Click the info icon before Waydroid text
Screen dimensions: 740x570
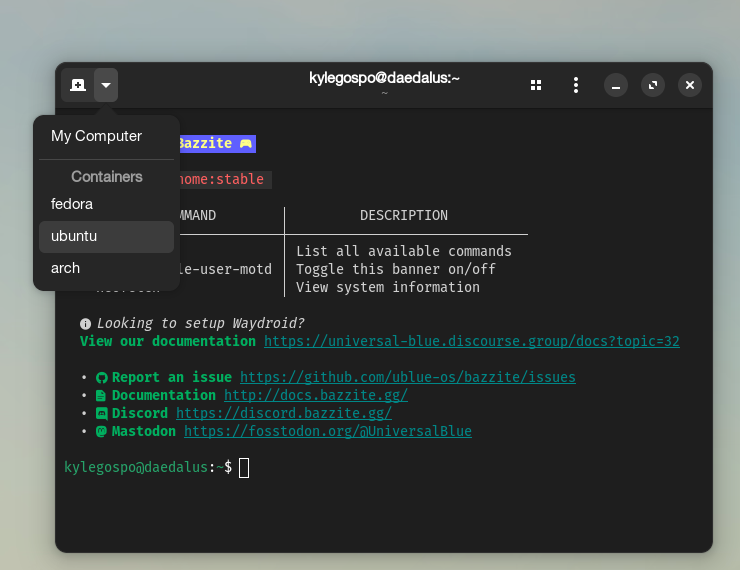tap(85, 324)
